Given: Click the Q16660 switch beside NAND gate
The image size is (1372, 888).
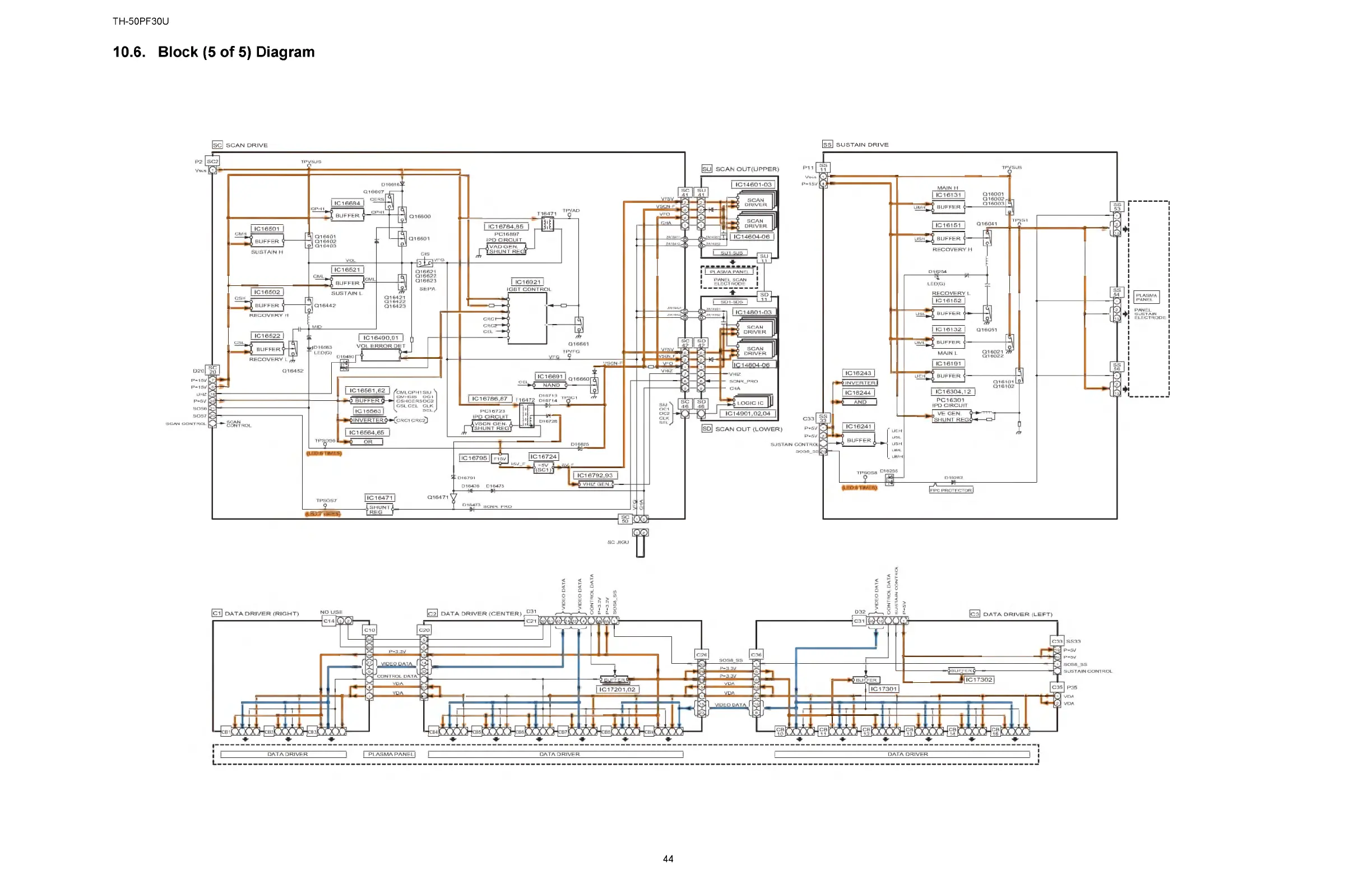Looking at the screenshot, I should click(x=594, y=384).
